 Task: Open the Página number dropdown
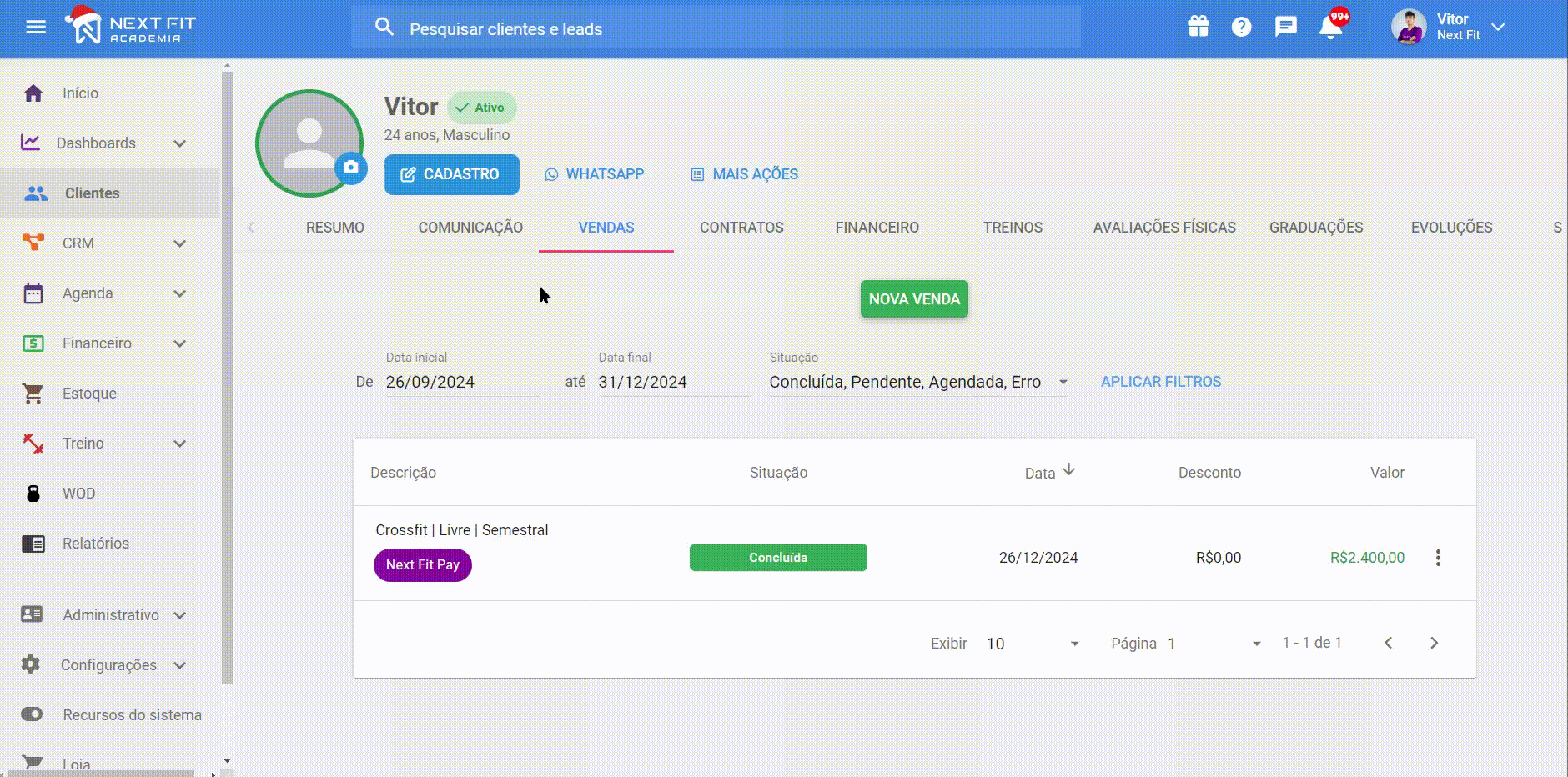pyautogui.click(x=1214, y=644)
